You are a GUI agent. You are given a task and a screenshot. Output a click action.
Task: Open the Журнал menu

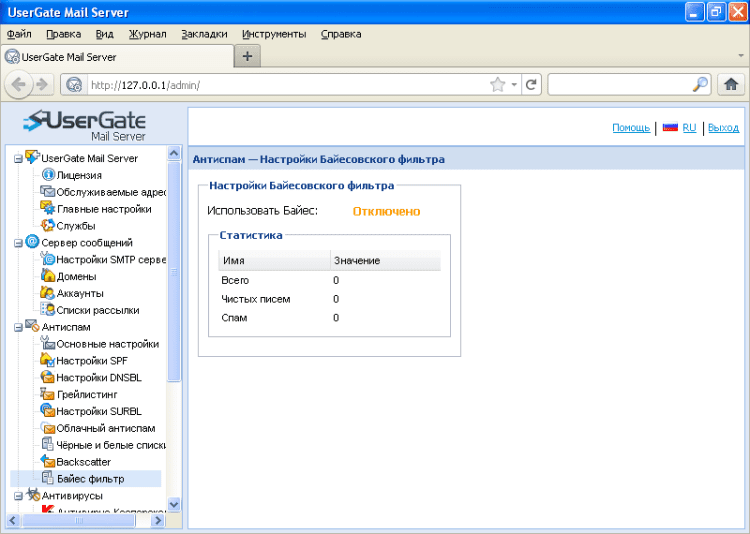[147, 34]
